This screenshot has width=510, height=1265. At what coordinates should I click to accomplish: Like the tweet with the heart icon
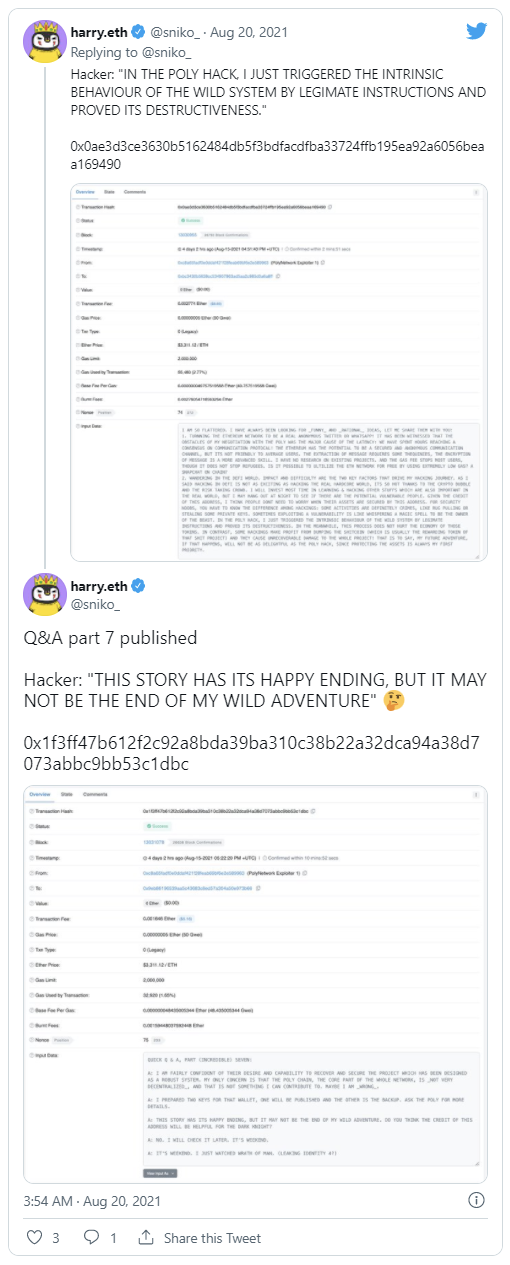34,1237
